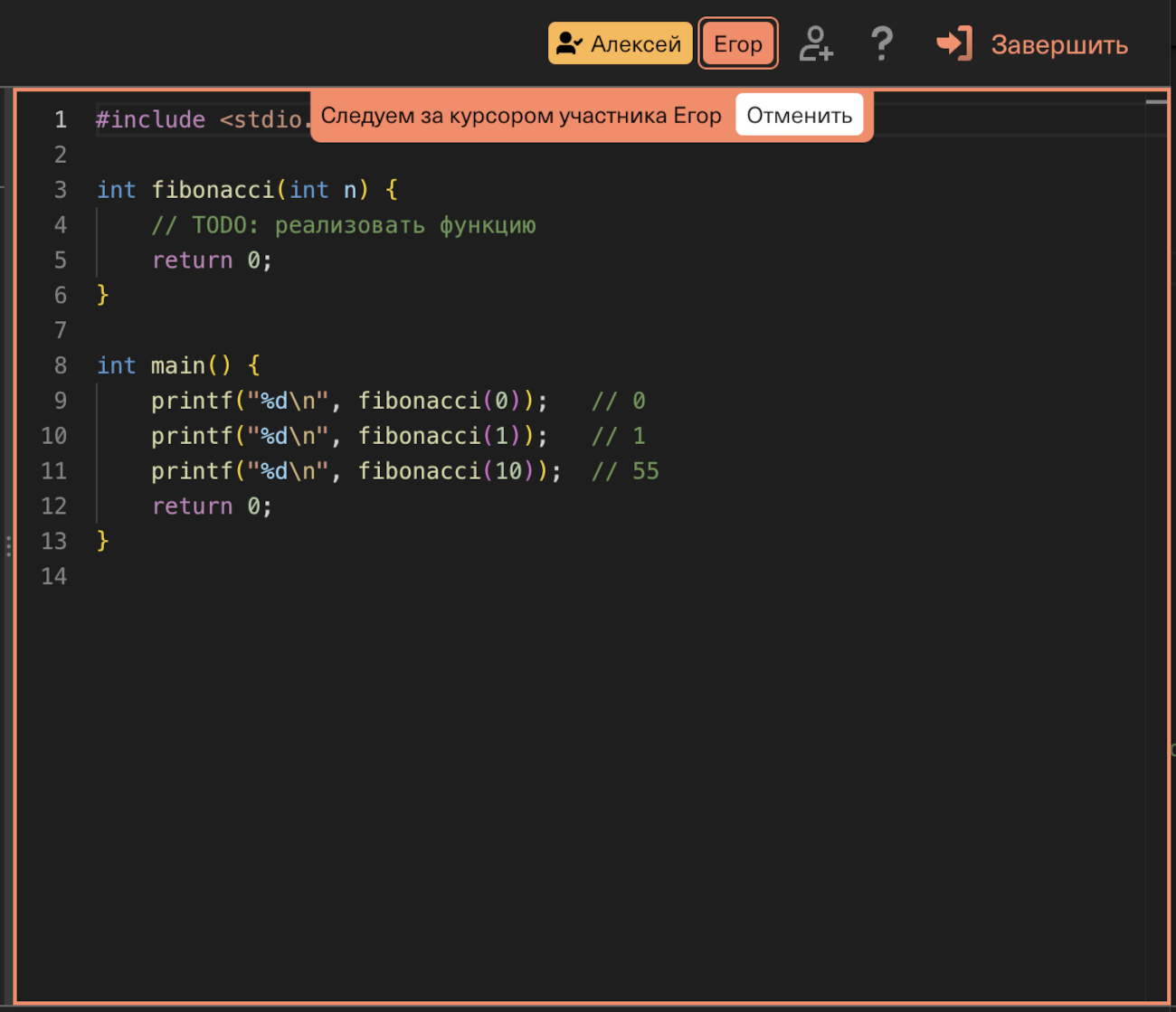This screenshot has width=1176, height=1012.
Task: Open help via question mark icon
Action: click(x=881, y=43)
